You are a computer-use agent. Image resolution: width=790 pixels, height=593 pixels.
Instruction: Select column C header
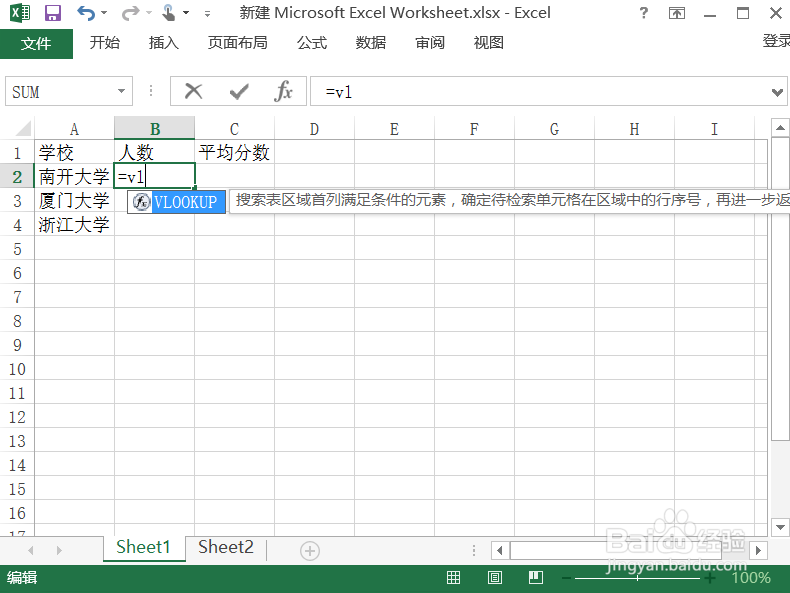click(234, 129)
